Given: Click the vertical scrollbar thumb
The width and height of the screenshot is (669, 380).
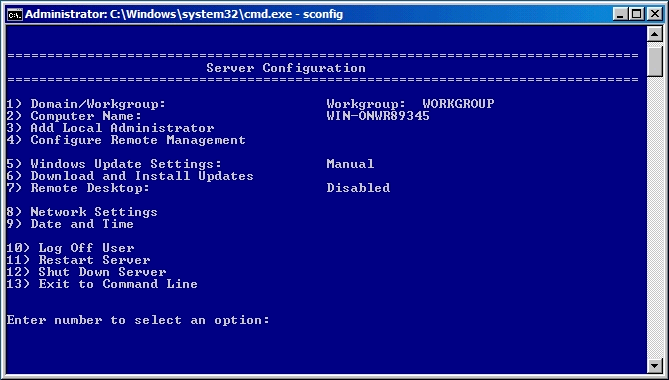Looking at the screenshot, I should [654, 61].
